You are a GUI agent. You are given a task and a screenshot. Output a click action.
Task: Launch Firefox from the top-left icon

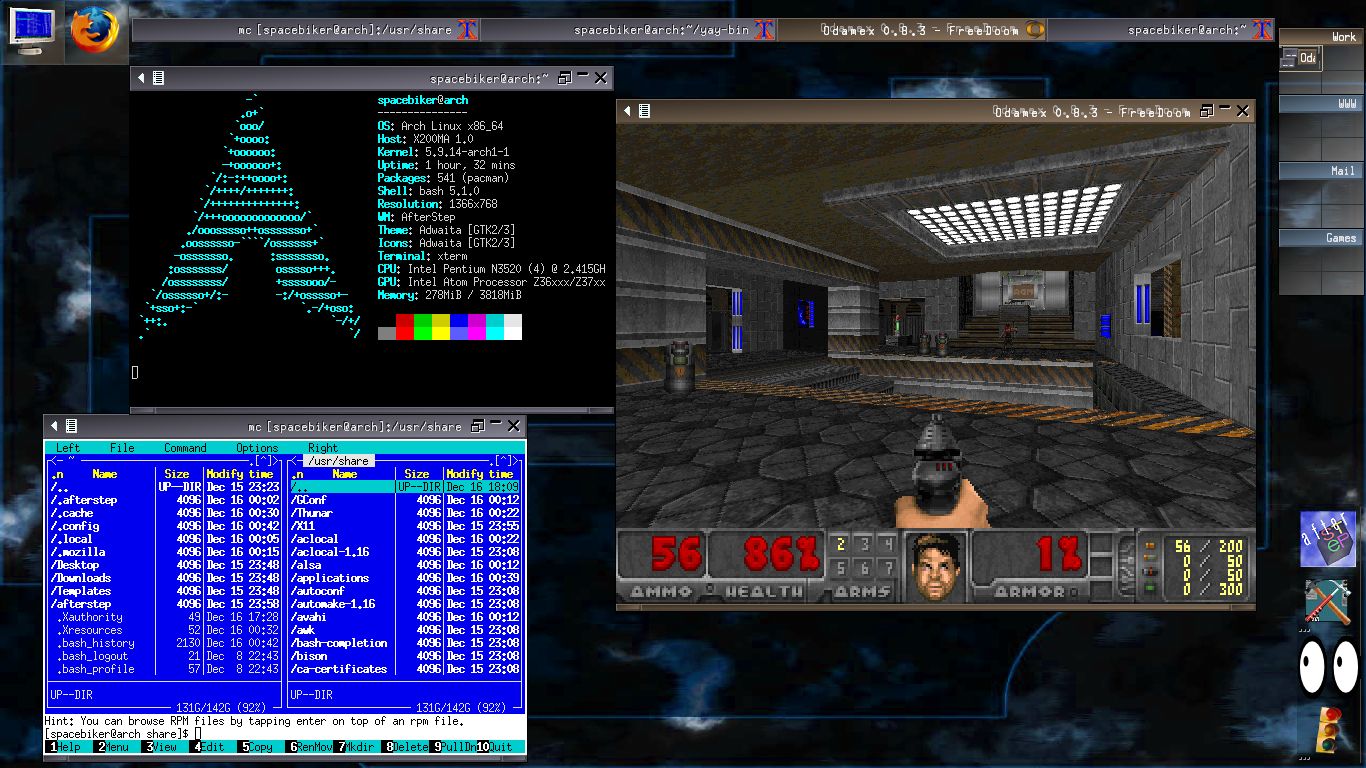pyautogui.click(x=95, y=30)
